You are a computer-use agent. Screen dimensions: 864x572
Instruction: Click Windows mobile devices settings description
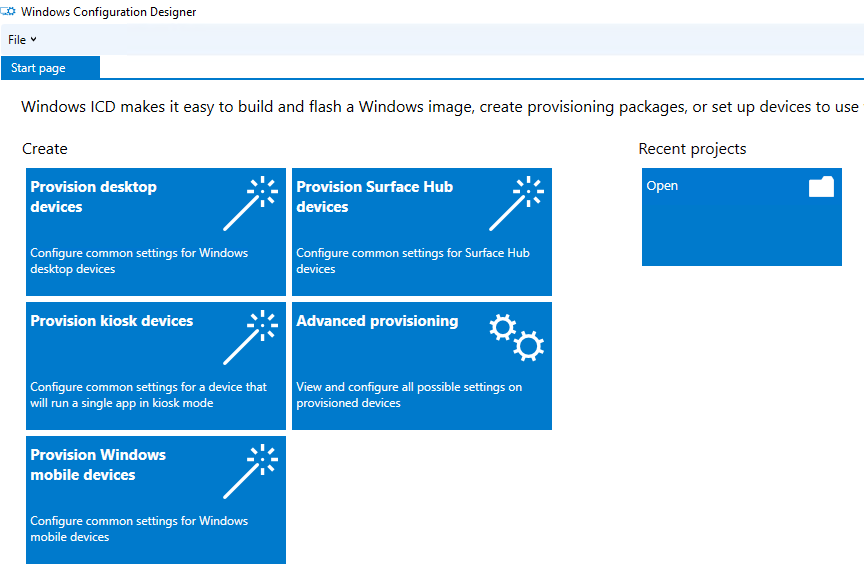click(x=139, y=528)
